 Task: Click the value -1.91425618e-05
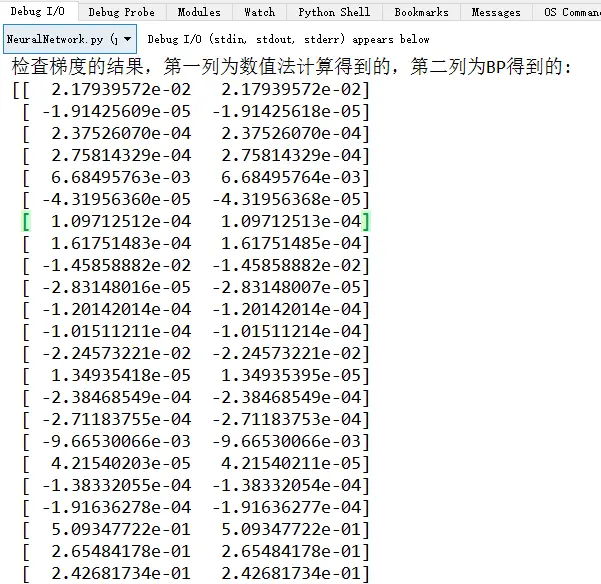[x=286, y=112]
